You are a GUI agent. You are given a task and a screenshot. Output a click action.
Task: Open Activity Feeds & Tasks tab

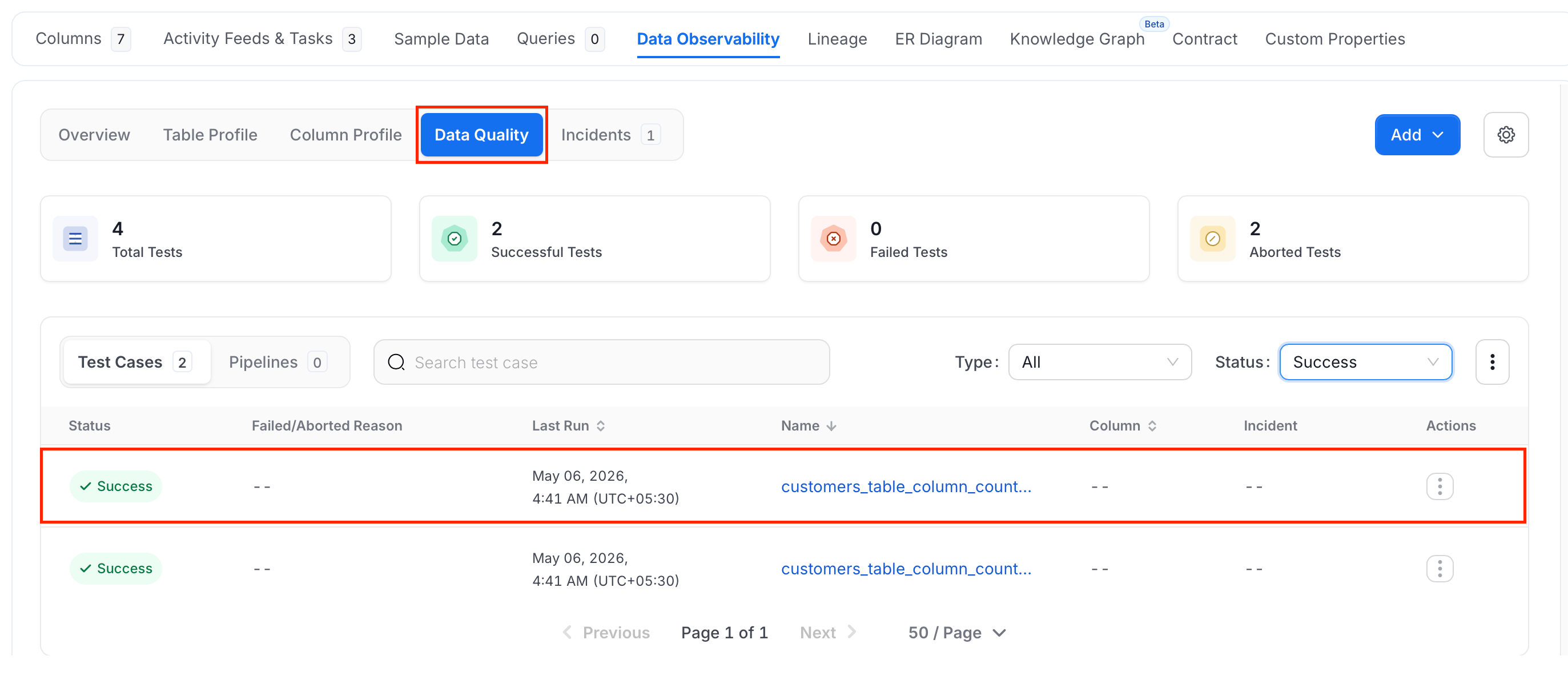point(262,39)
